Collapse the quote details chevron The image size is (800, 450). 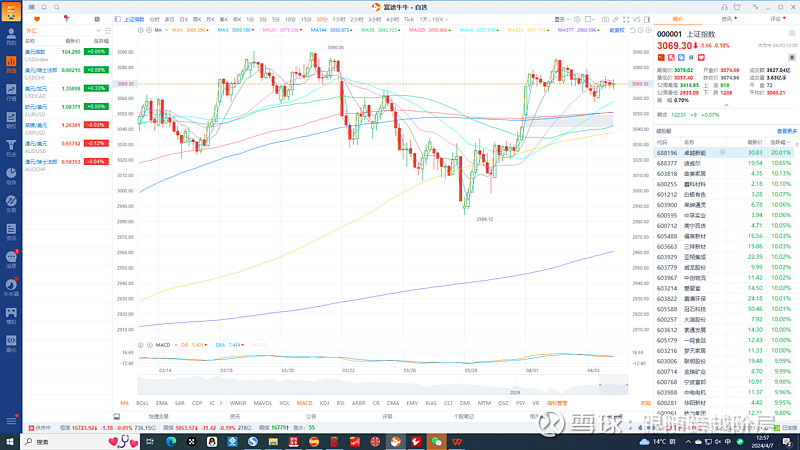pyautogui.click(x=726, y=106)
